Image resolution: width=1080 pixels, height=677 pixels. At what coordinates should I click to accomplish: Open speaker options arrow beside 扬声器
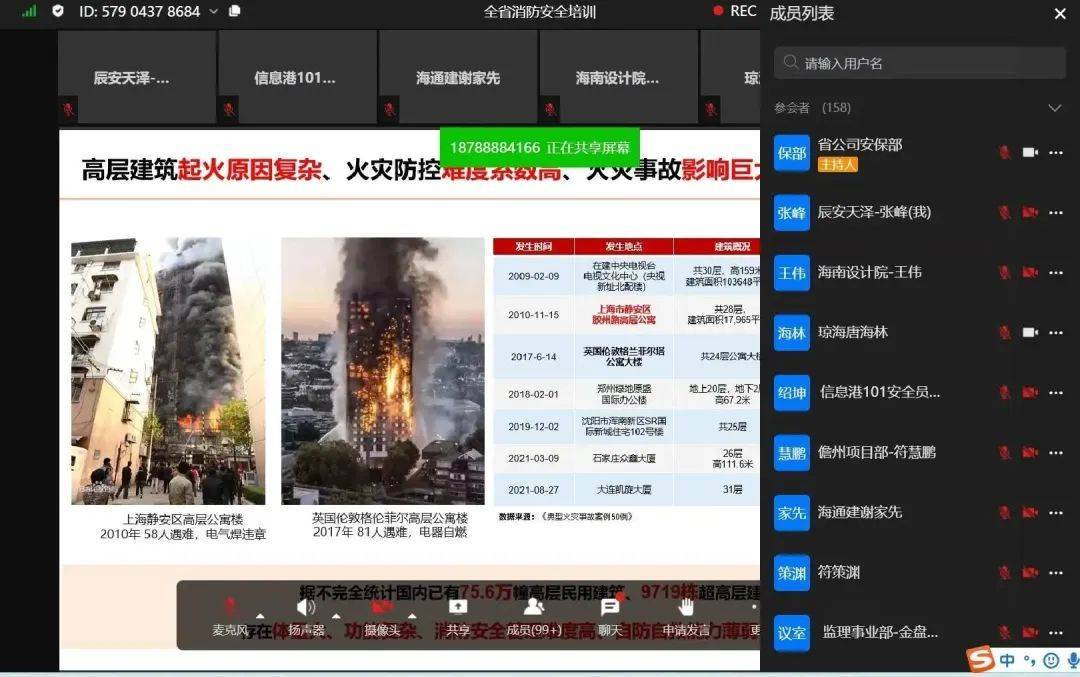point(336,616)
